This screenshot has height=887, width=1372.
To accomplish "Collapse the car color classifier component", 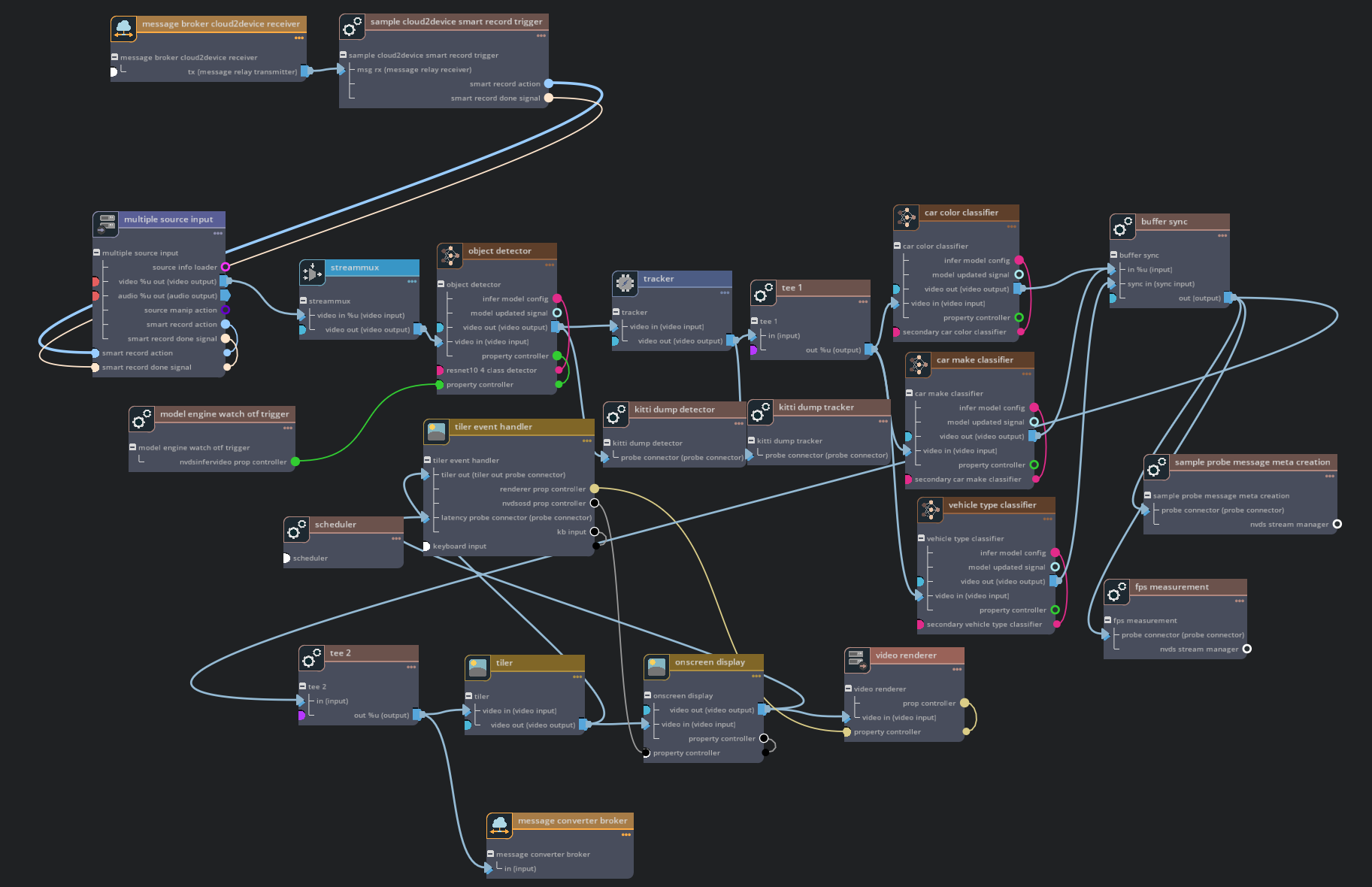I will point(897,246).
